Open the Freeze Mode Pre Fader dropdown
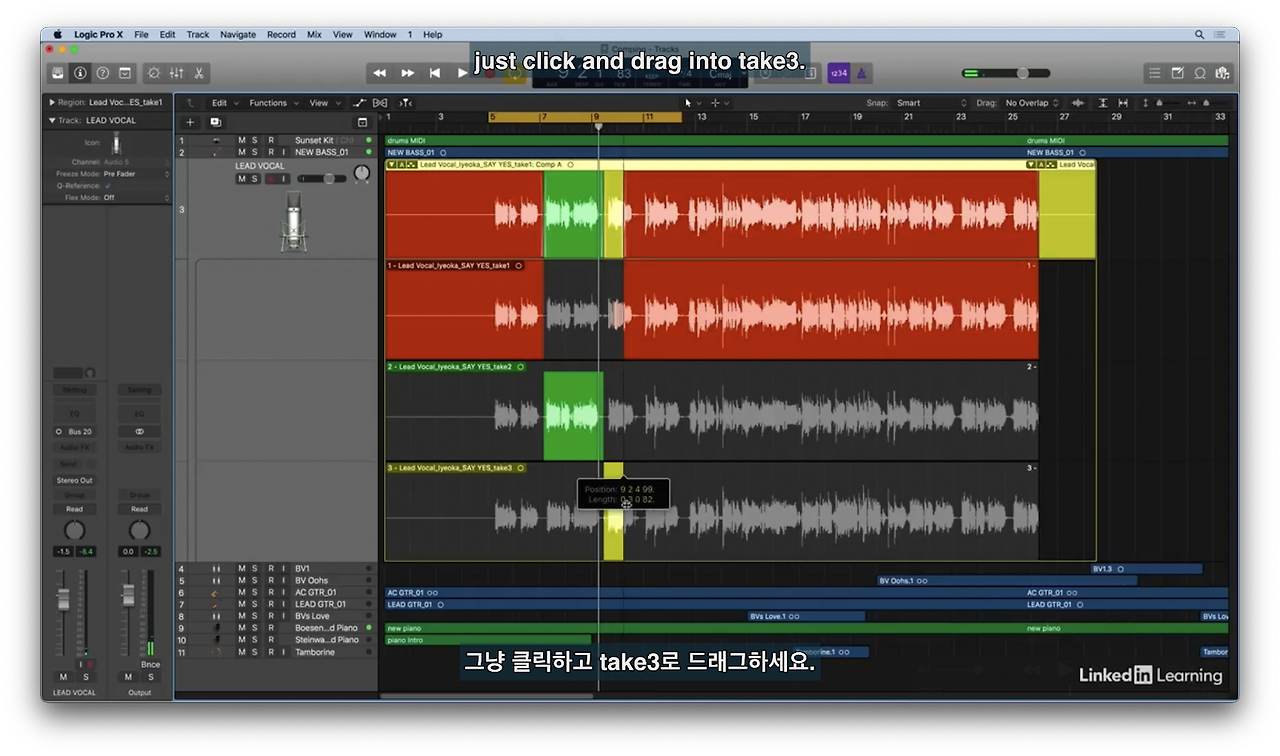Screen dimensions: 1280x756 point(136,174)
